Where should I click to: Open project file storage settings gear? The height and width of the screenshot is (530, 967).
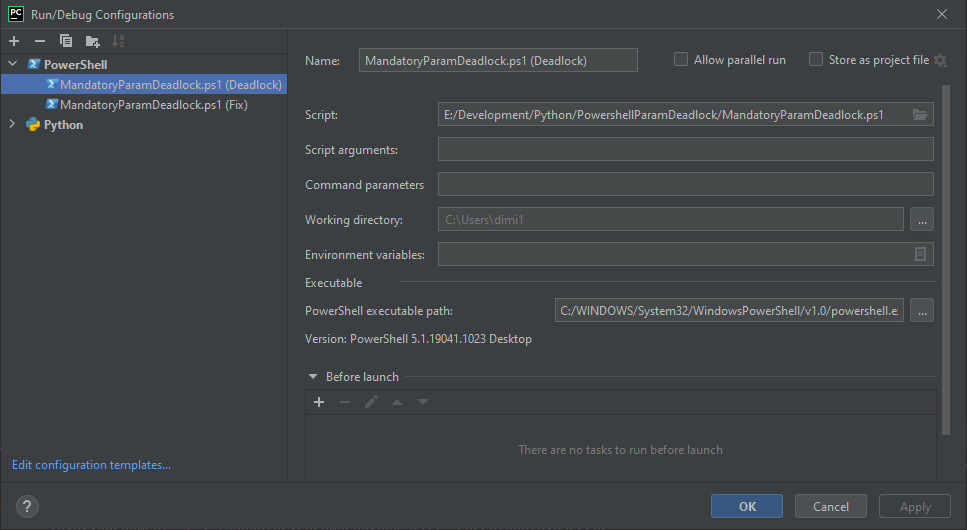(940, 60)
